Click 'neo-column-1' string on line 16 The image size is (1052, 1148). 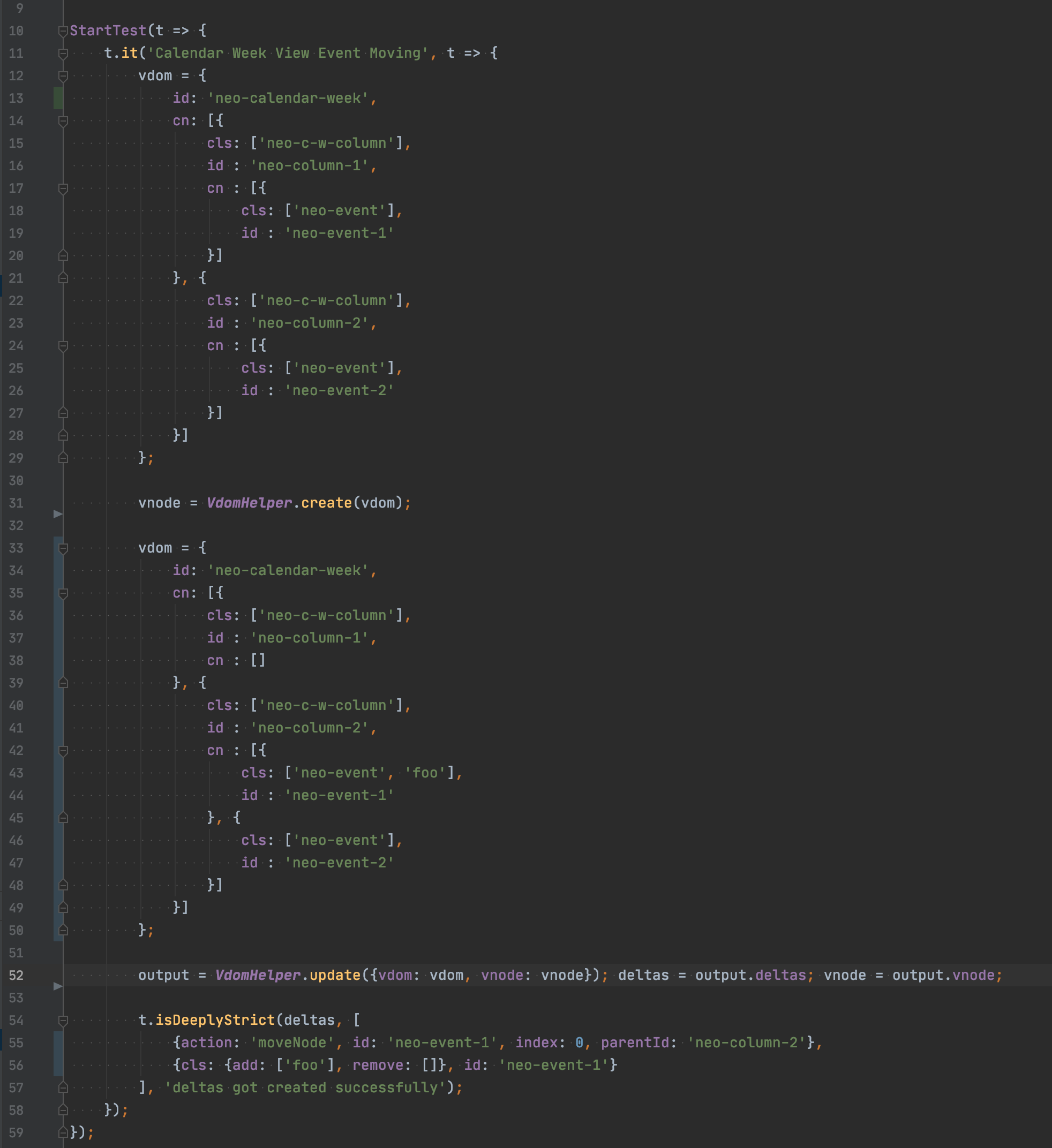tap(309, 165)
